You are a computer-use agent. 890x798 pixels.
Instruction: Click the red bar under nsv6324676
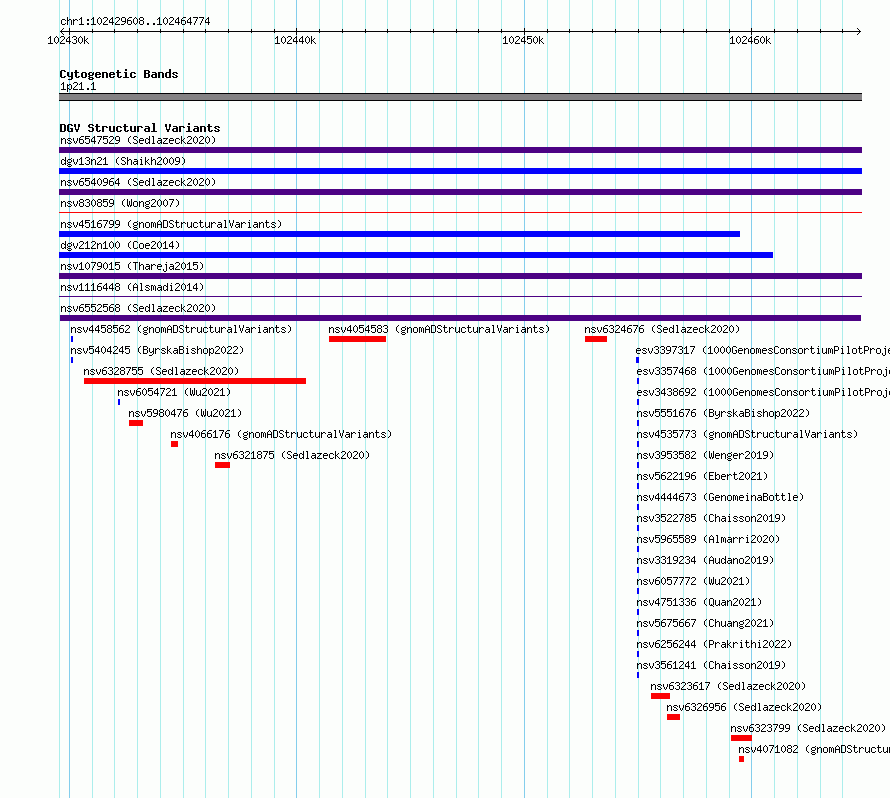coord(596,339)
